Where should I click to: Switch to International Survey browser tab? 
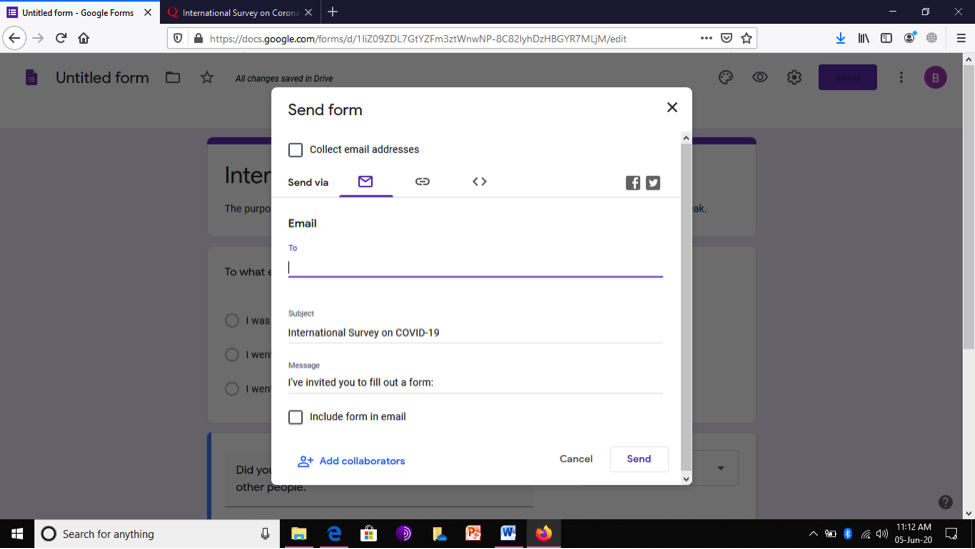pyautogui.click(x=239, y=12)
